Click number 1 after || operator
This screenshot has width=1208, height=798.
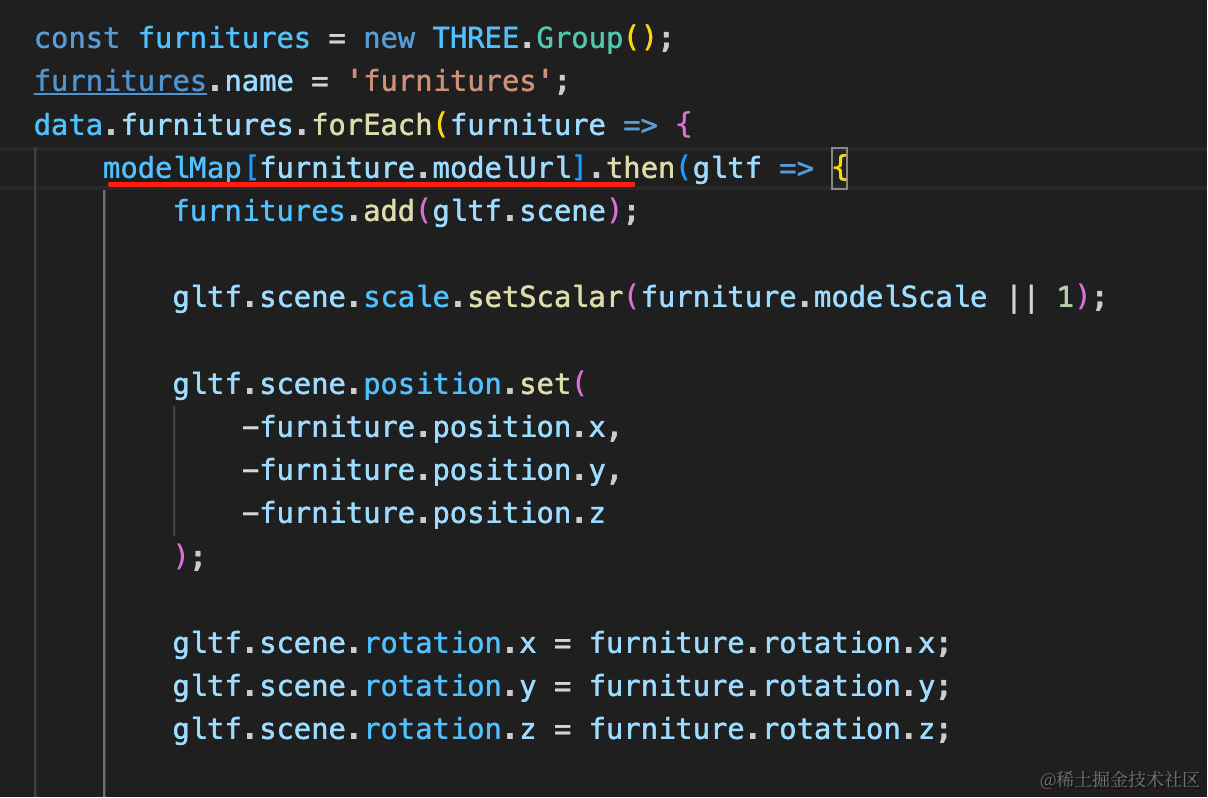tap(1065, 297)
